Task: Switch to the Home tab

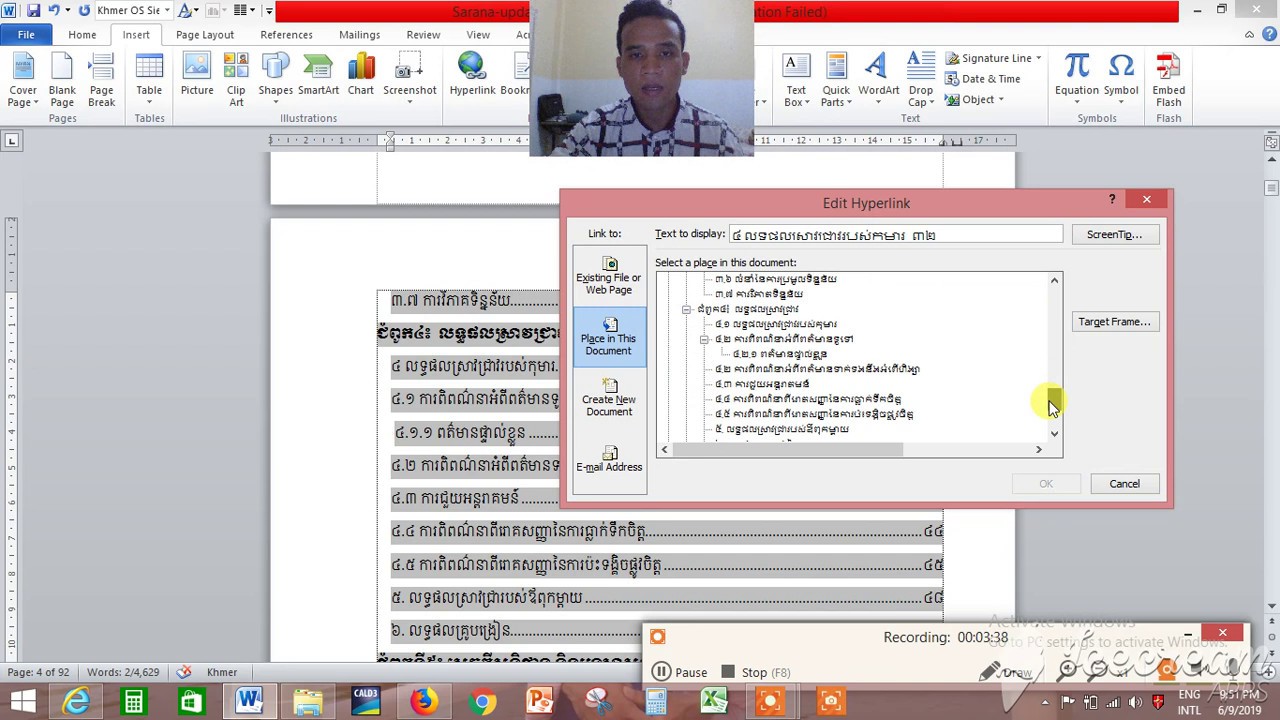Action: [x=82, y=34]
